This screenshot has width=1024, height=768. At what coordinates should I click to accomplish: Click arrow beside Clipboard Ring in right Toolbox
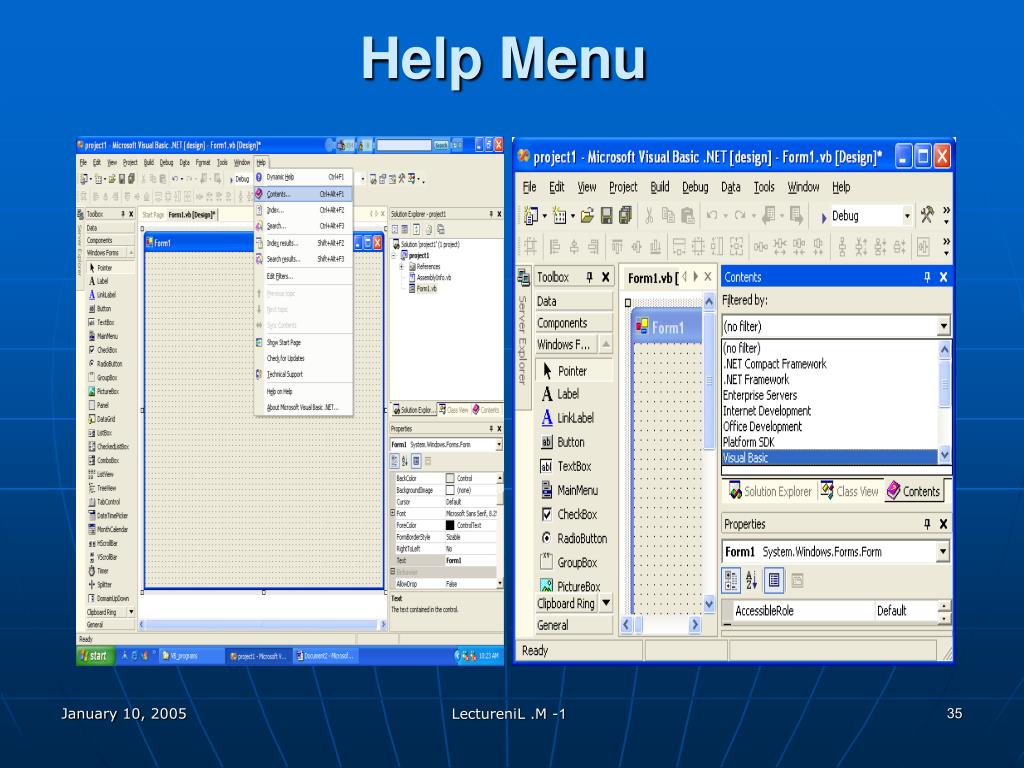[x=606, y=603]
